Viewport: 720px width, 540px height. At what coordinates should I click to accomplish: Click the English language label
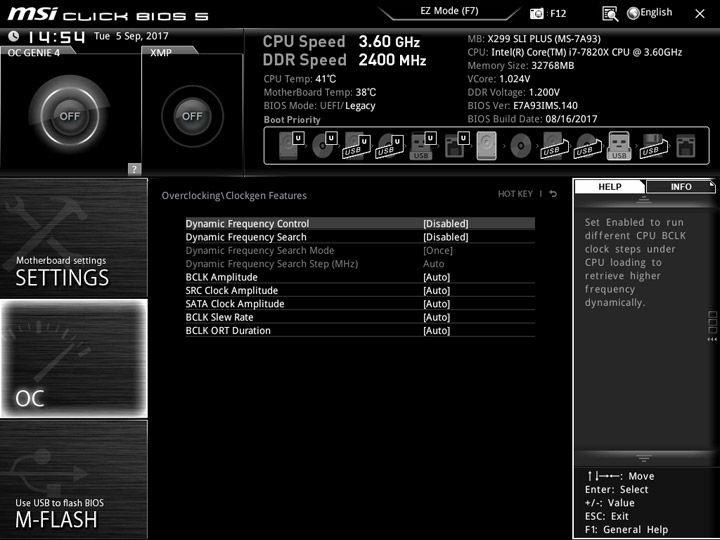656,12
